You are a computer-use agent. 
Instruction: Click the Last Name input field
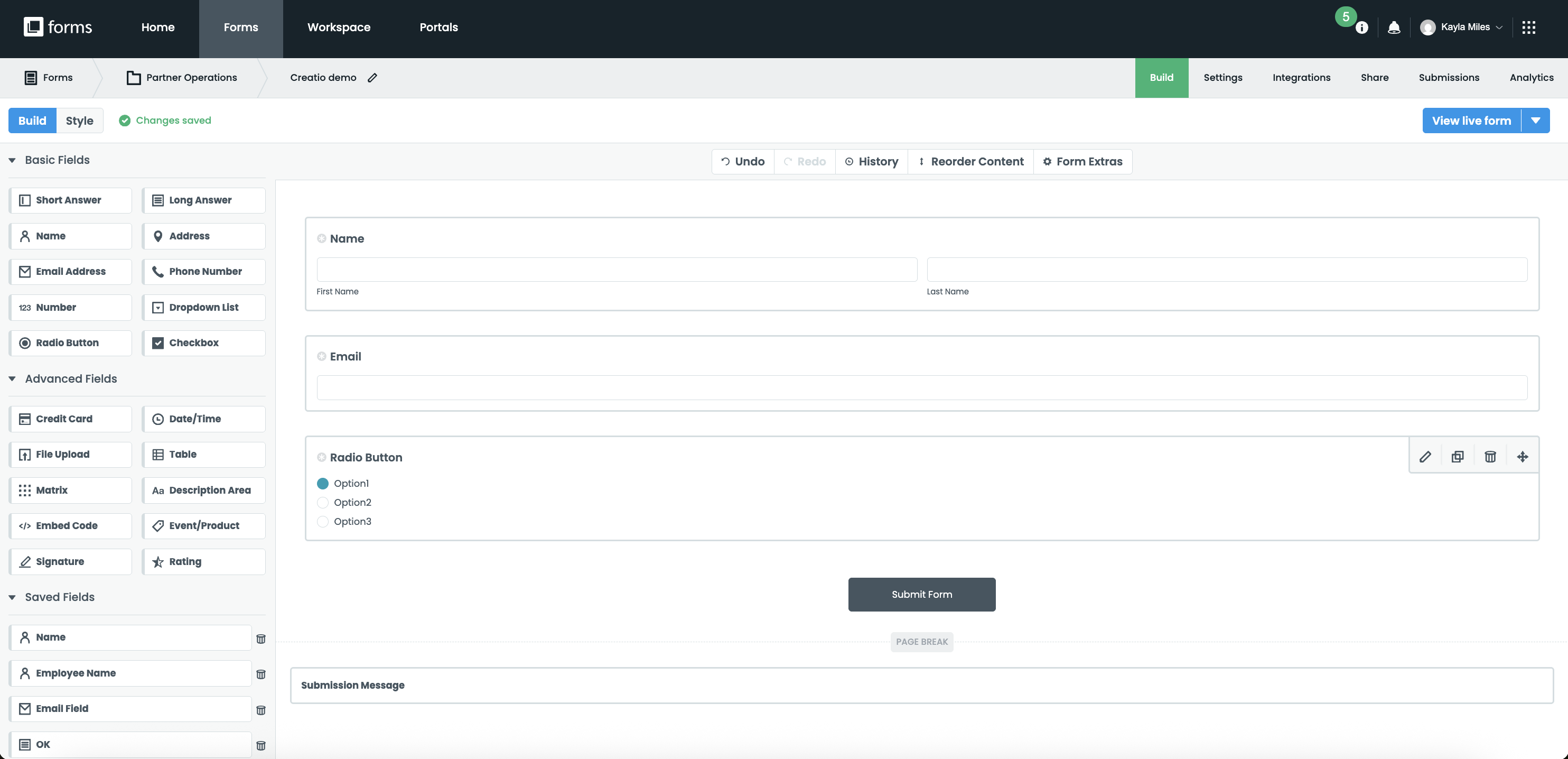pyautogui.click(x=1227, y=269)
